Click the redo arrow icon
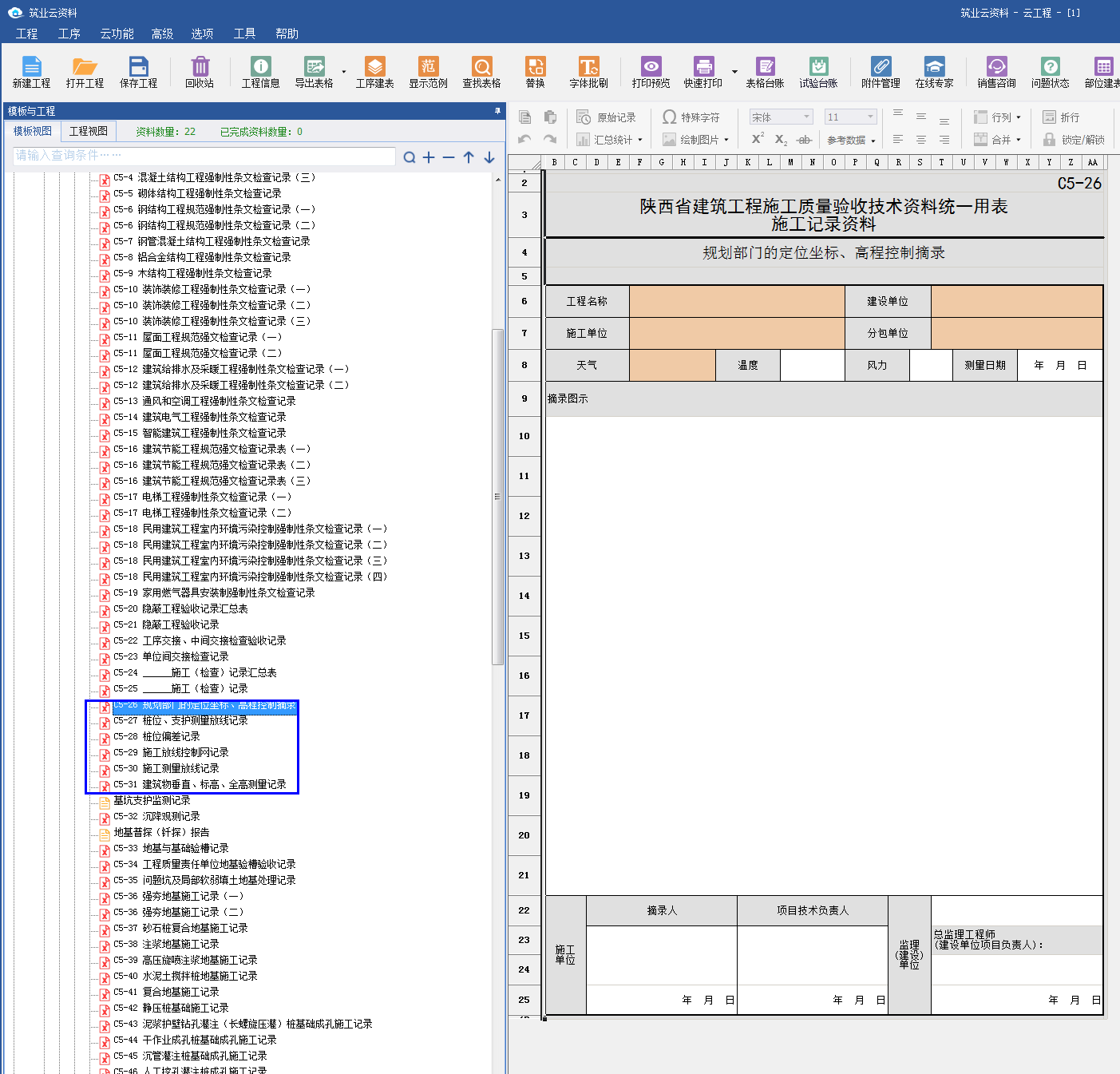The image size is (1120, 1074). point(550,139)
